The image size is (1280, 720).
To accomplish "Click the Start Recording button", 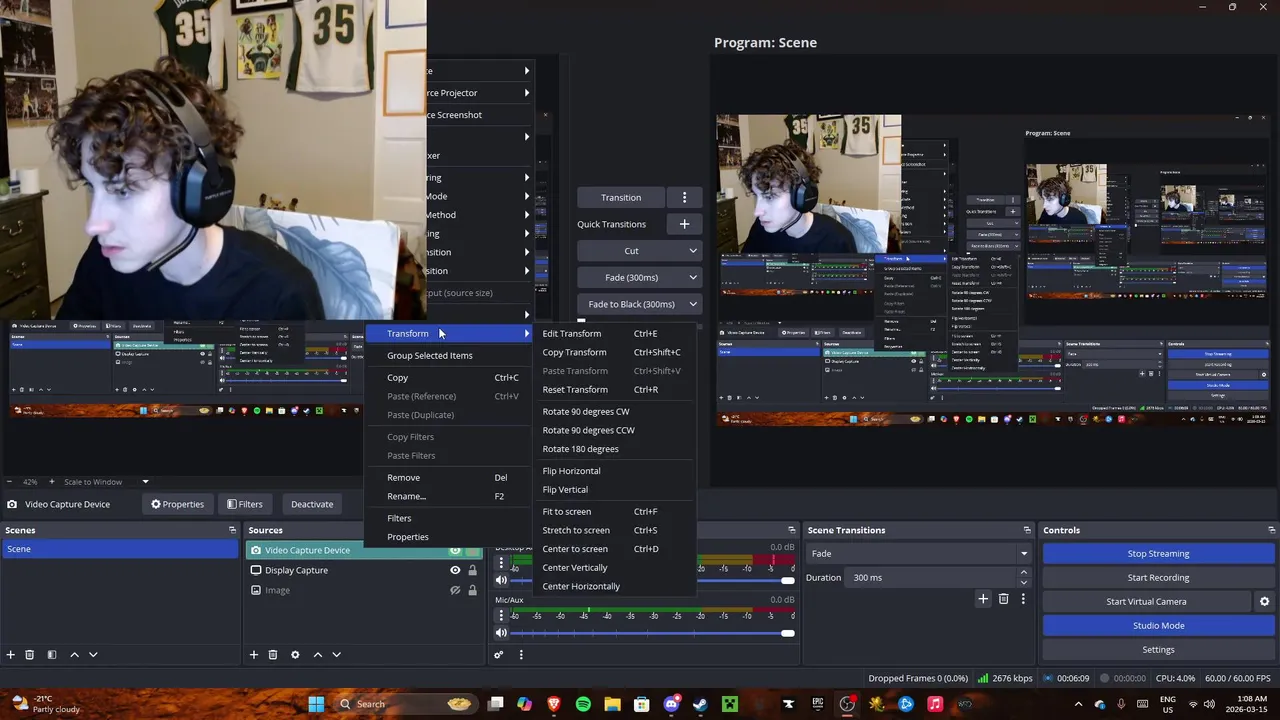I will click(1158, 578).
